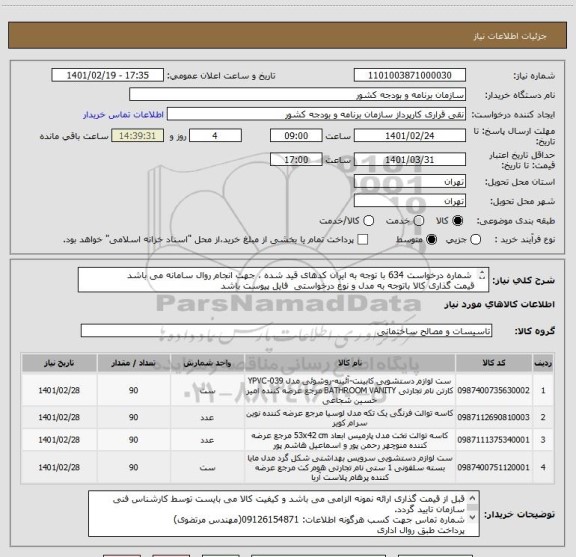Click the جزئیات اطلاعات نیاز header title
This screenshot has height=557, width=576.
click(x=510, y=36)
